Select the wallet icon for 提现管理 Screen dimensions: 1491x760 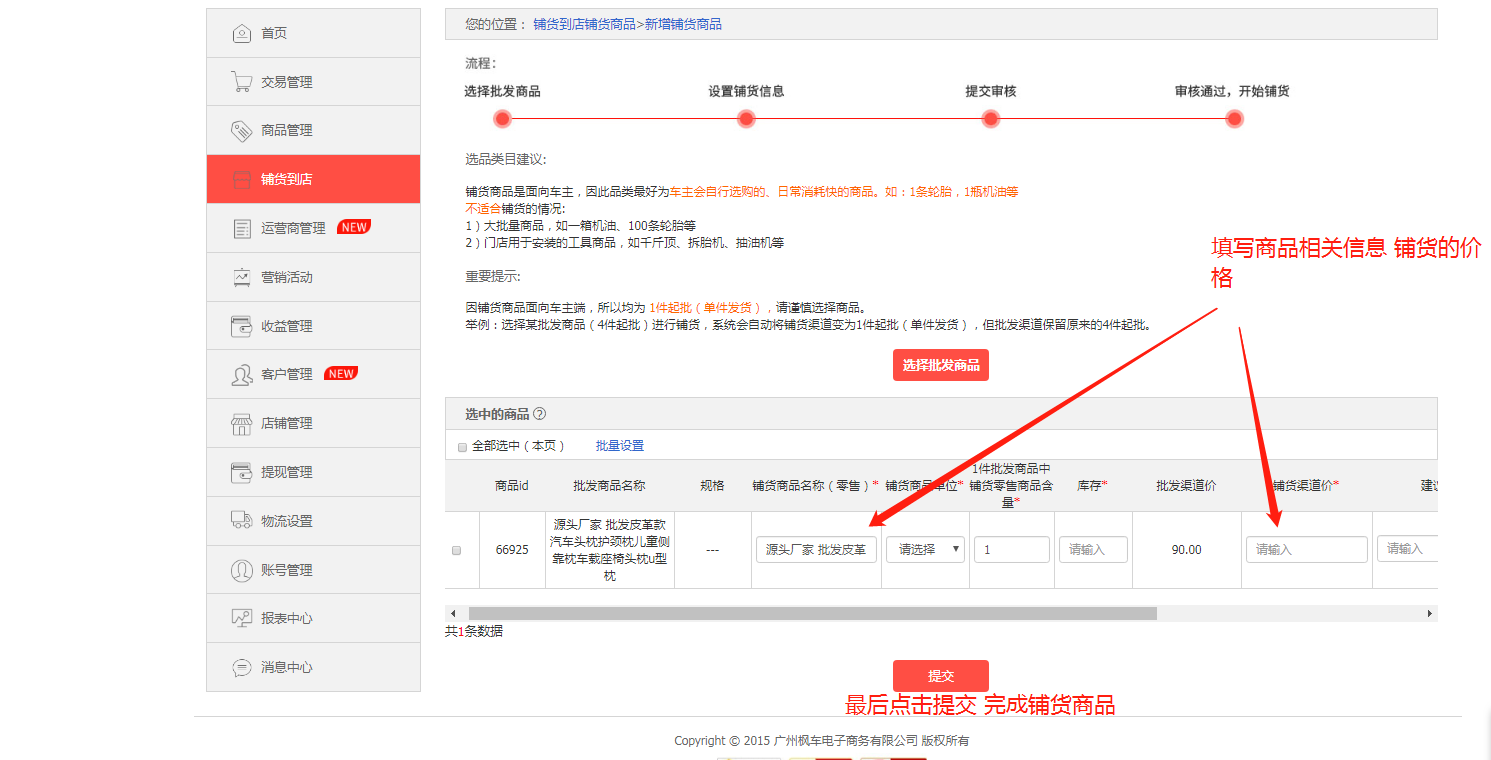[240, 471]
